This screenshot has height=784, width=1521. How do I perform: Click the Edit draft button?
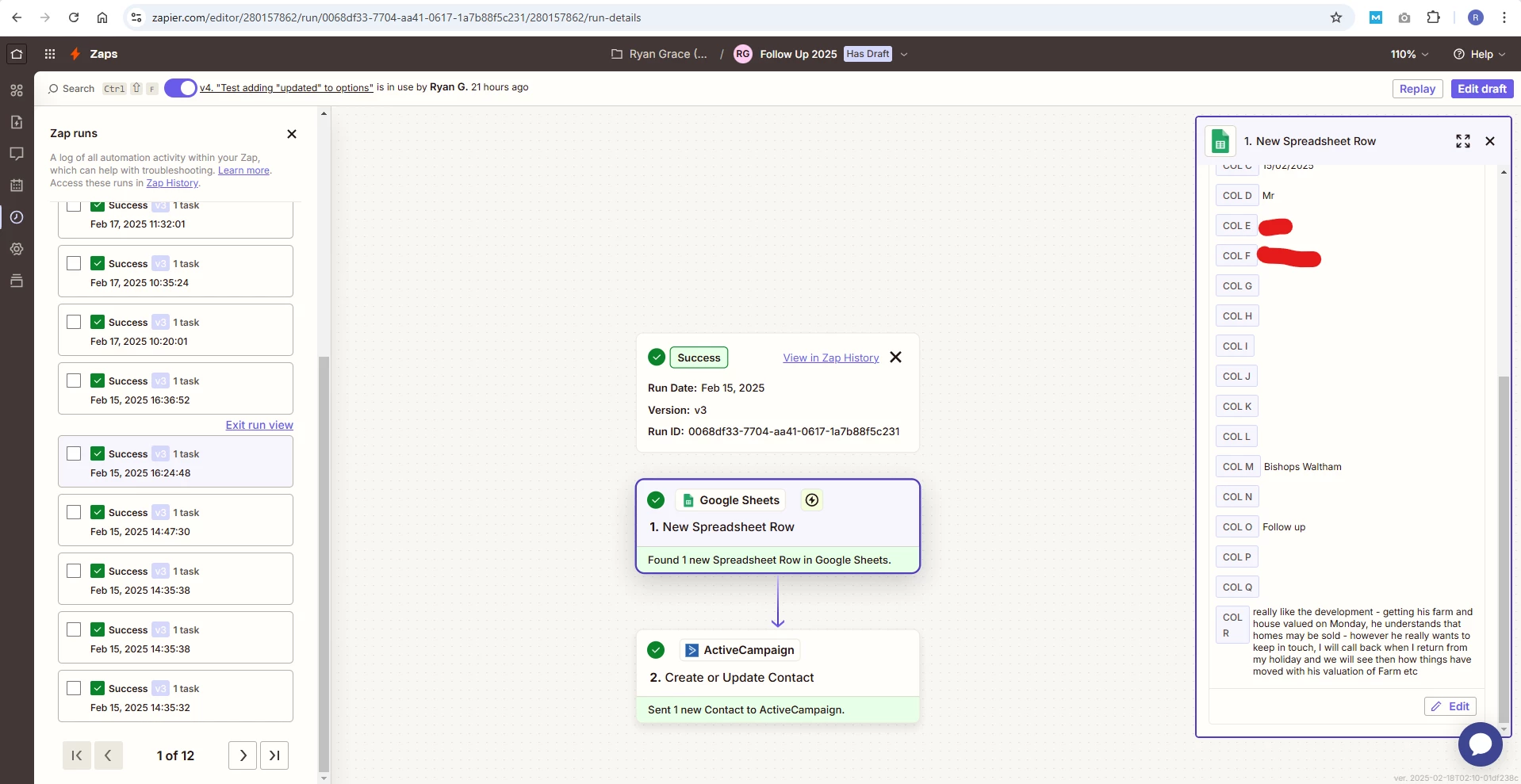click(1481, 89)
